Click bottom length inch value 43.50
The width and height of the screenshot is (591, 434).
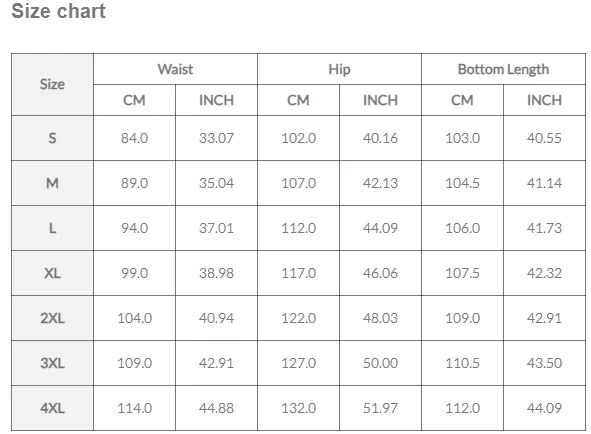pyautogui.click(x=544, y=363)
